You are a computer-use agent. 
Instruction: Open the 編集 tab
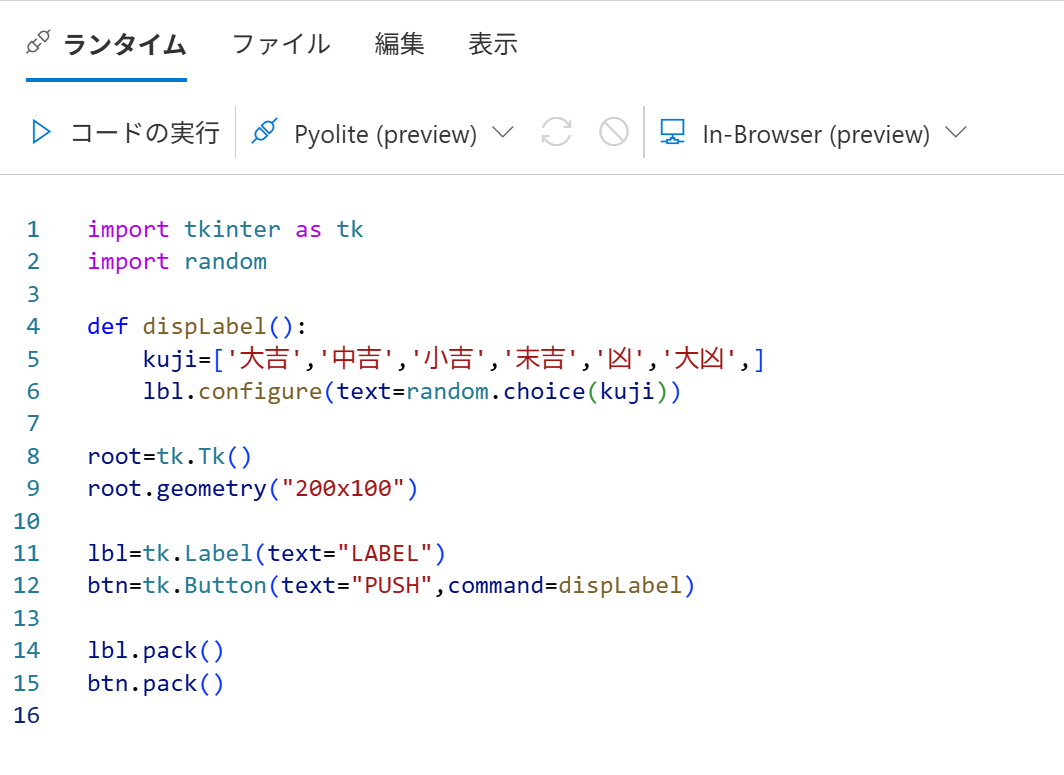tap(400, 45)
